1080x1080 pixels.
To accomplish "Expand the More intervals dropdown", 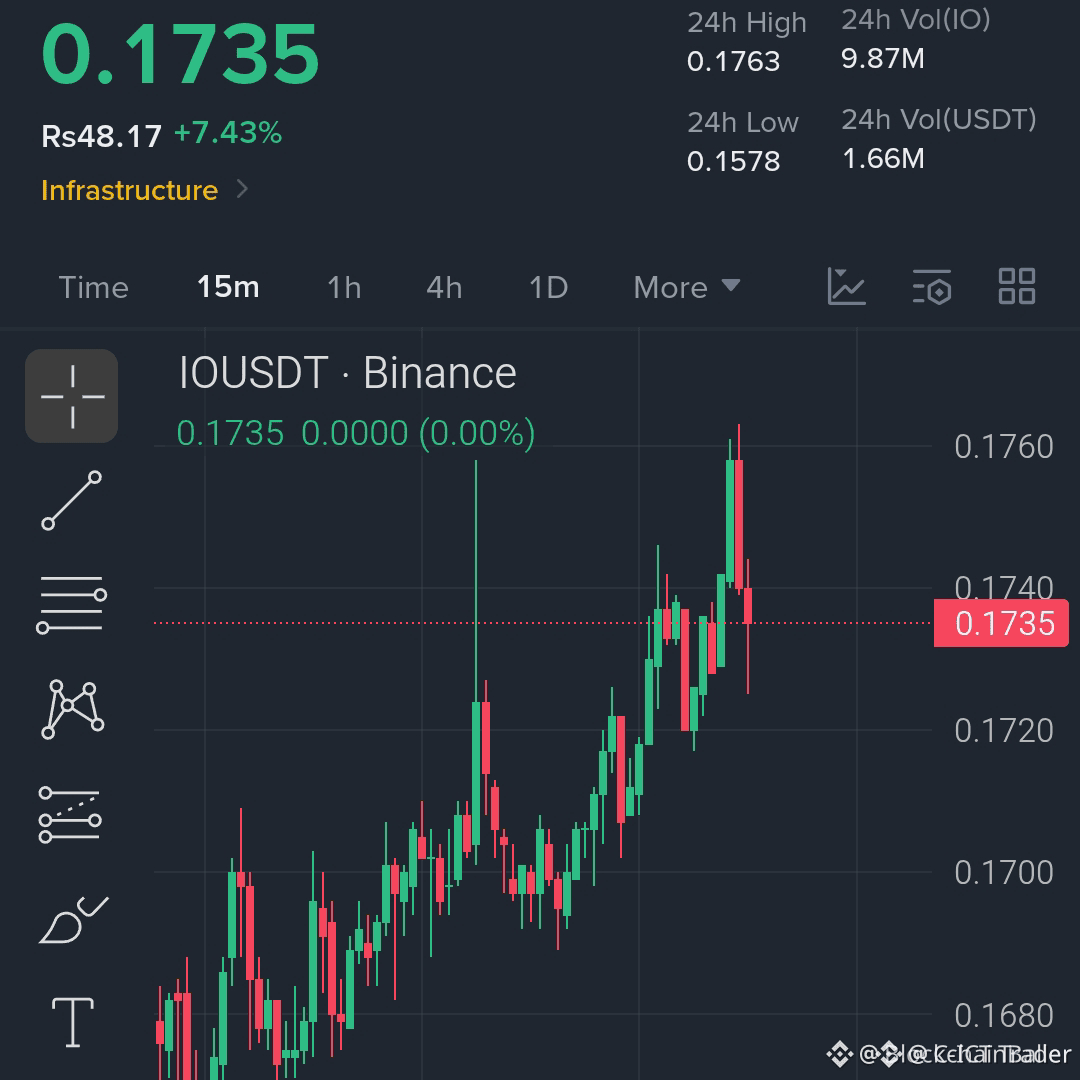I will pos(687,287).
